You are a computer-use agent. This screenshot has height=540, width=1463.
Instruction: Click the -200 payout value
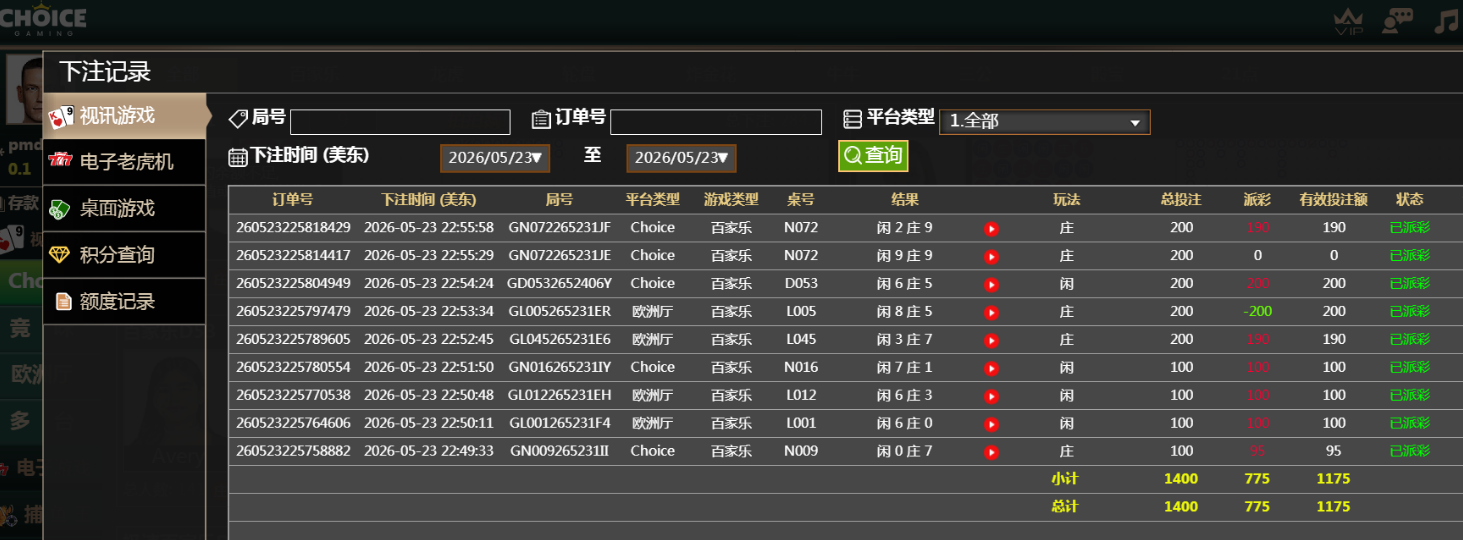tap(1257, 311)
